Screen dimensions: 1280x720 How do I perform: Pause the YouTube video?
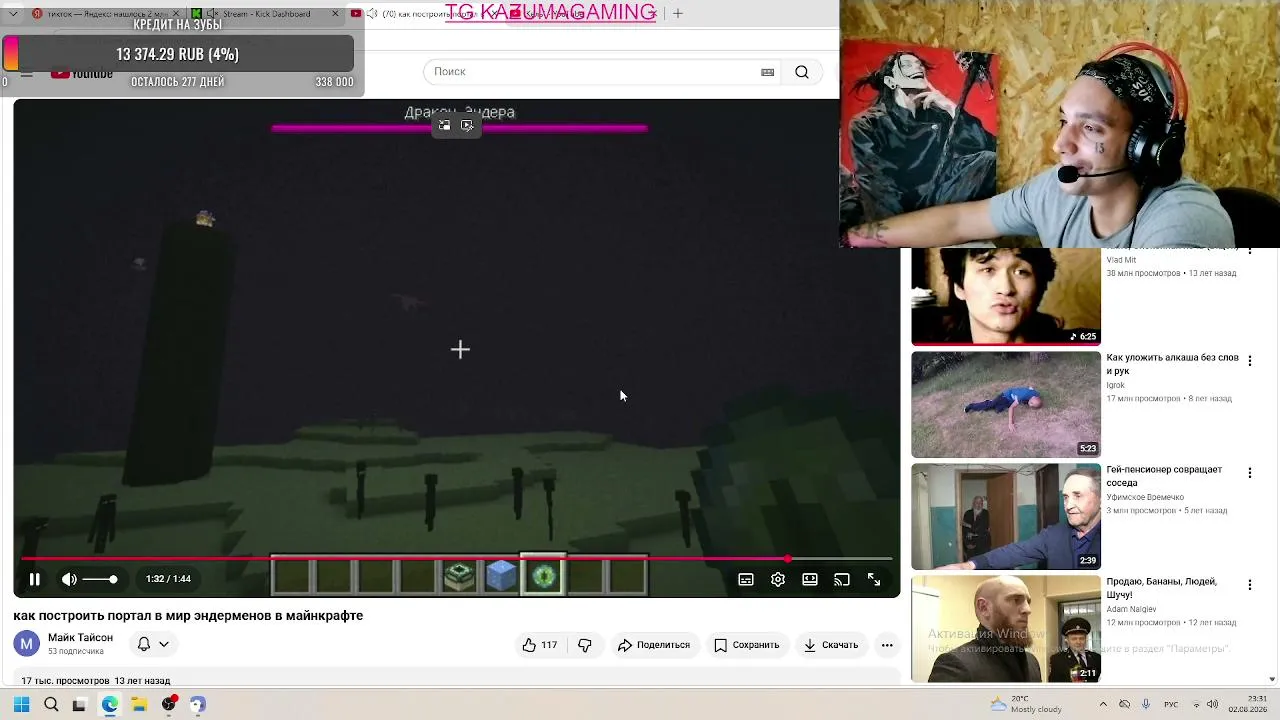coord(34,579)
